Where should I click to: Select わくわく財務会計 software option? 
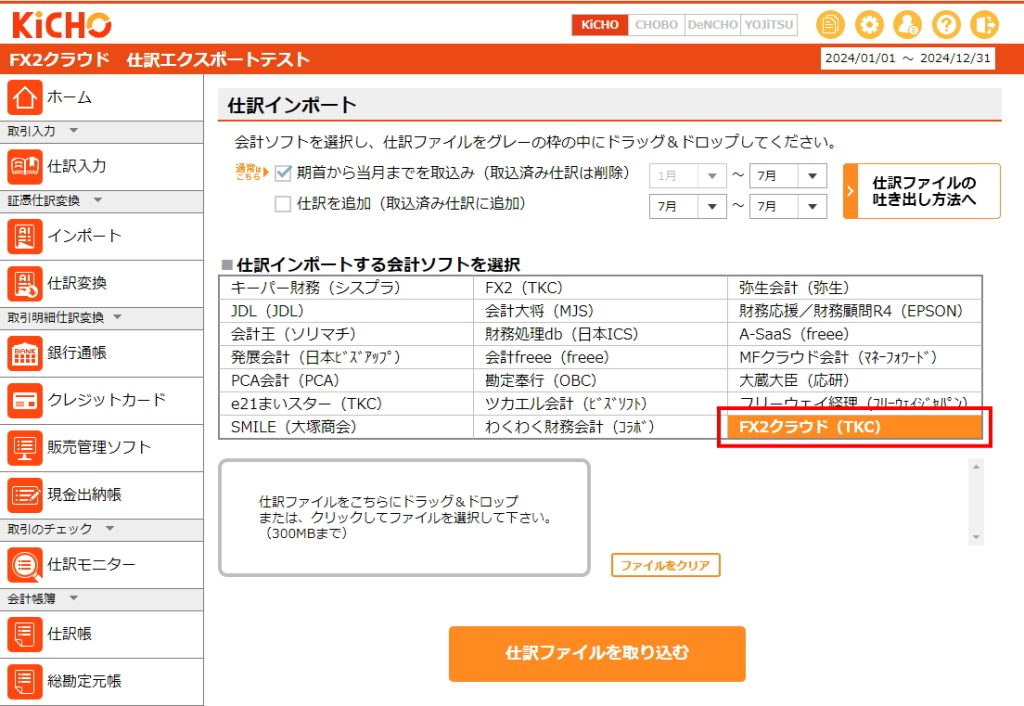pyautogui.click(x=600, y=427)
